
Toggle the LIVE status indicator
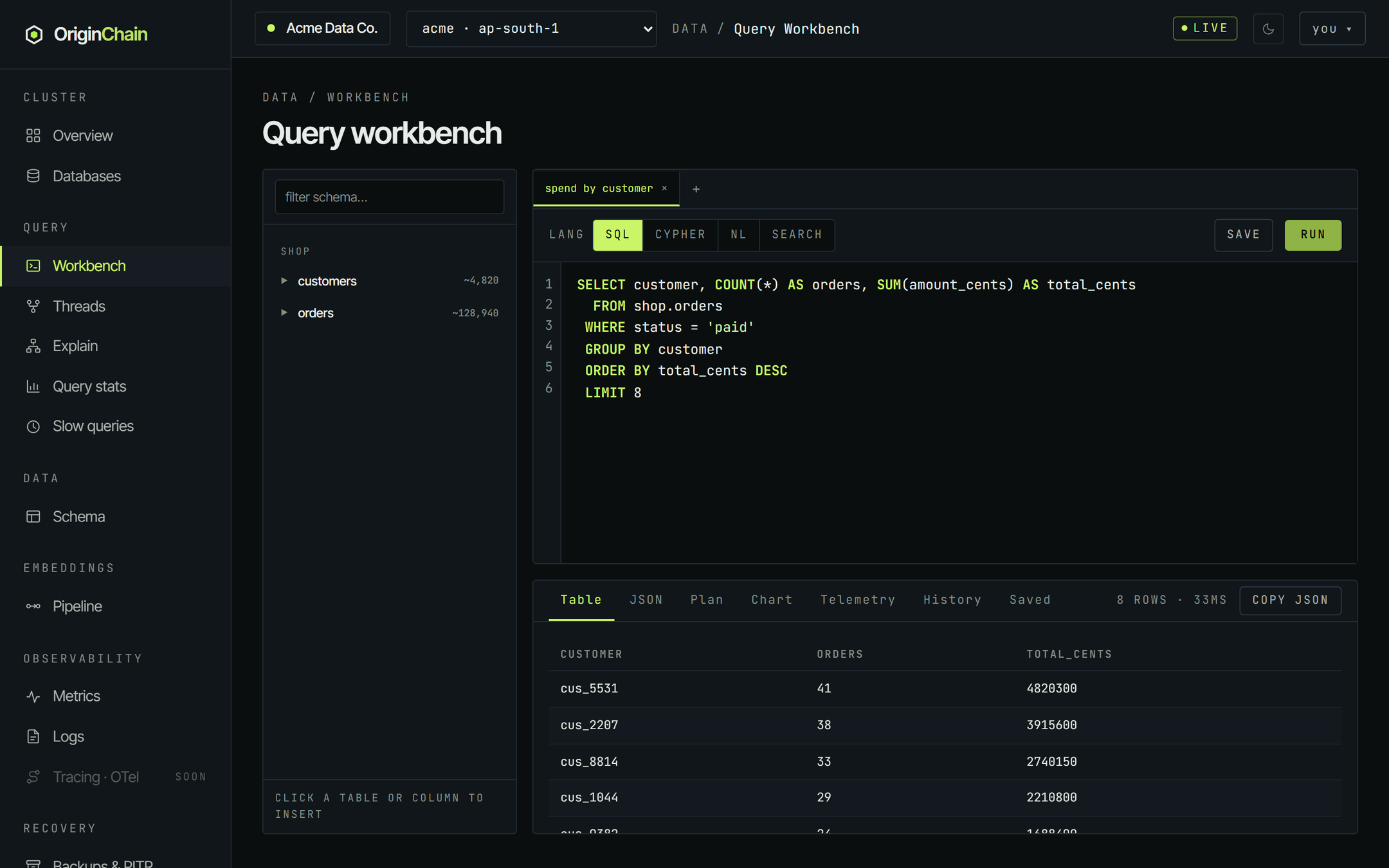[x=1205, y=28]
